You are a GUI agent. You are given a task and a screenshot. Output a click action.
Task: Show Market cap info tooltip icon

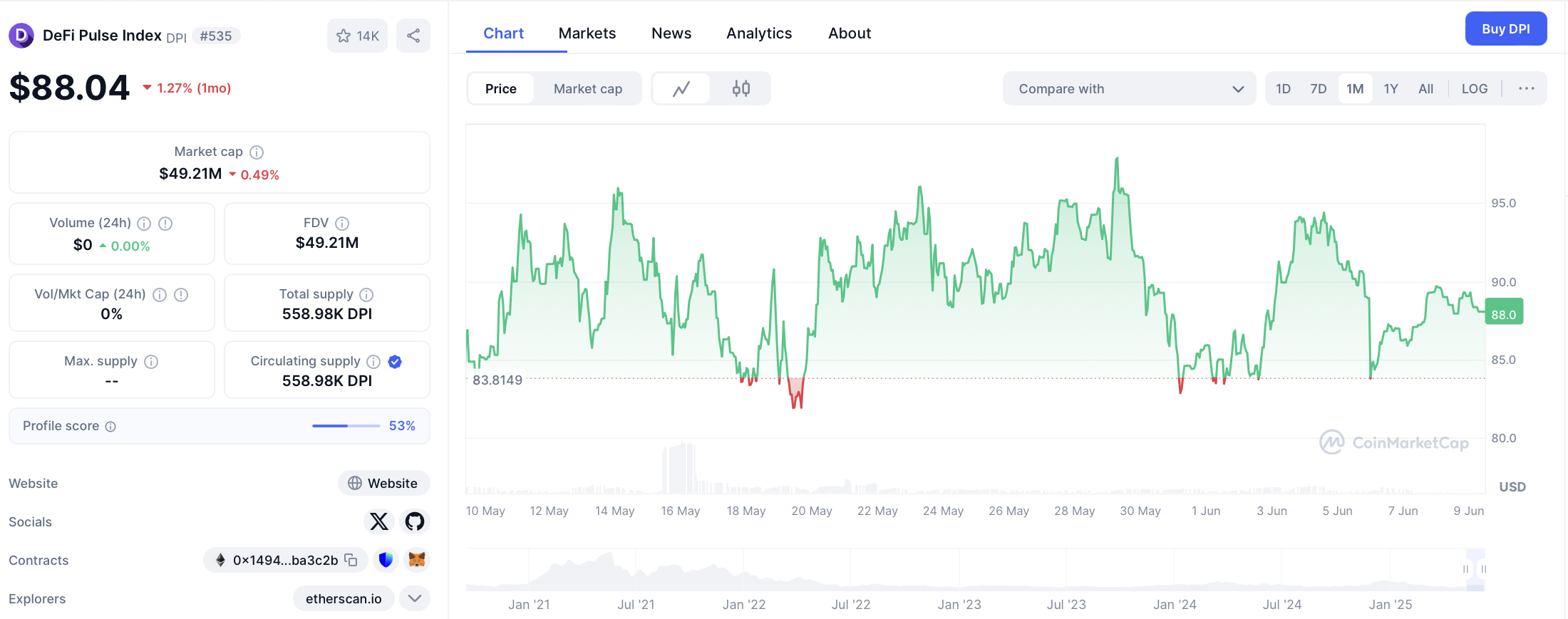[257, 152]
